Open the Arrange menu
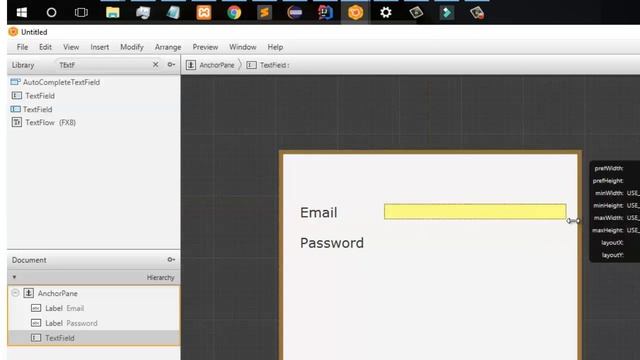Image resolution: width=640 pixels, height=360 pixels. [x=168, y=47]
